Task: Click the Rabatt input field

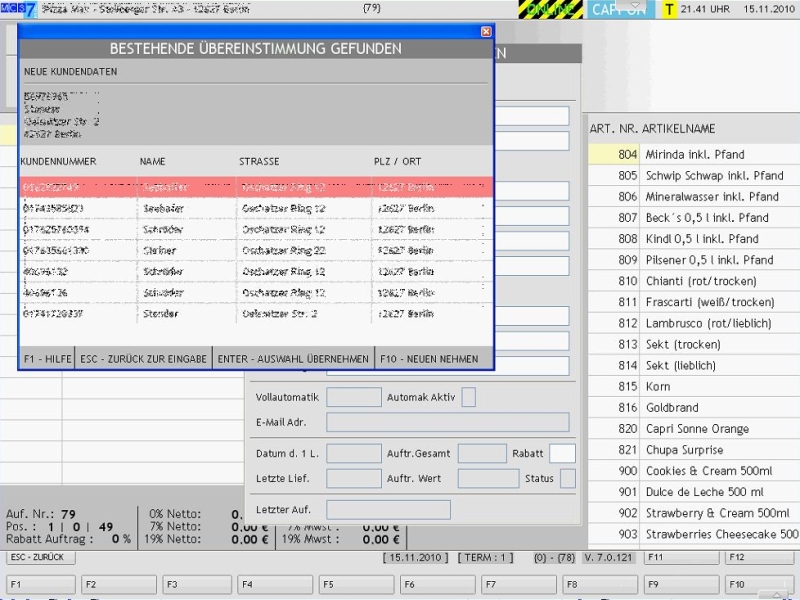Action: (562, 453)
